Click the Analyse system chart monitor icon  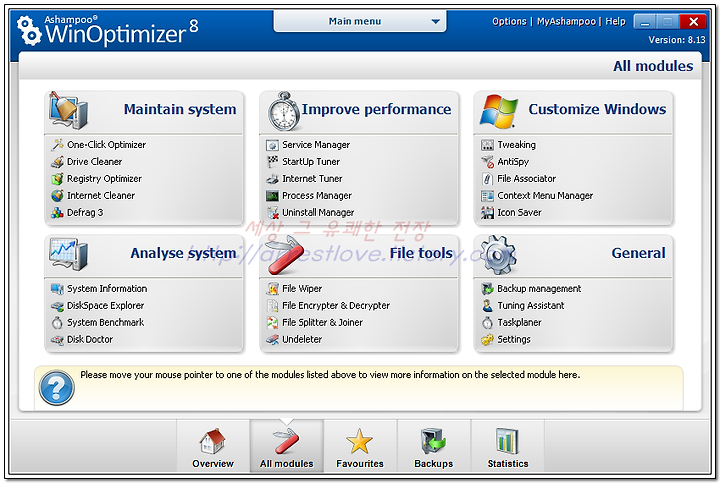68,254
